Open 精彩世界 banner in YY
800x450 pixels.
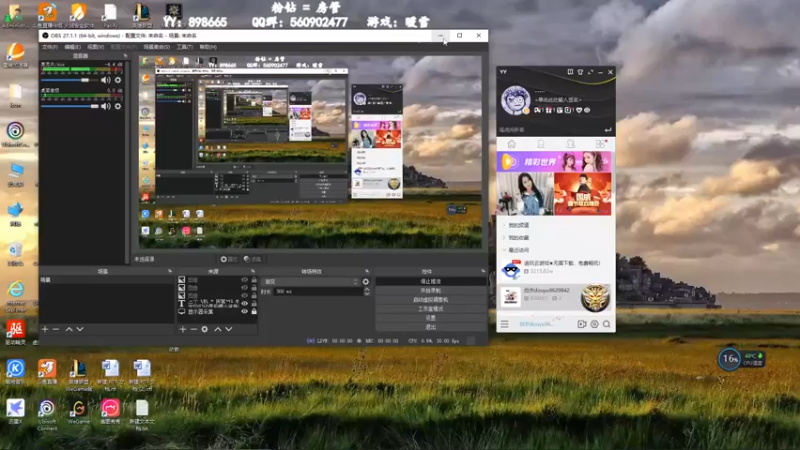(x=554, y=162)
